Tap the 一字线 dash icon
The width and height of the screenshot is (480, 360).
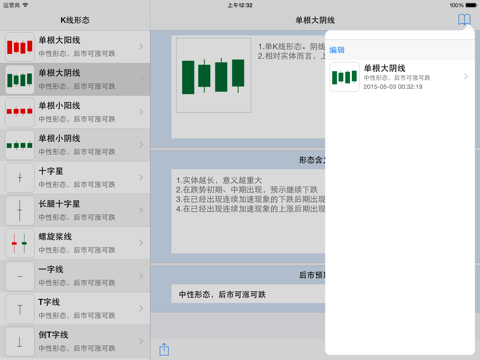point(20,276)
